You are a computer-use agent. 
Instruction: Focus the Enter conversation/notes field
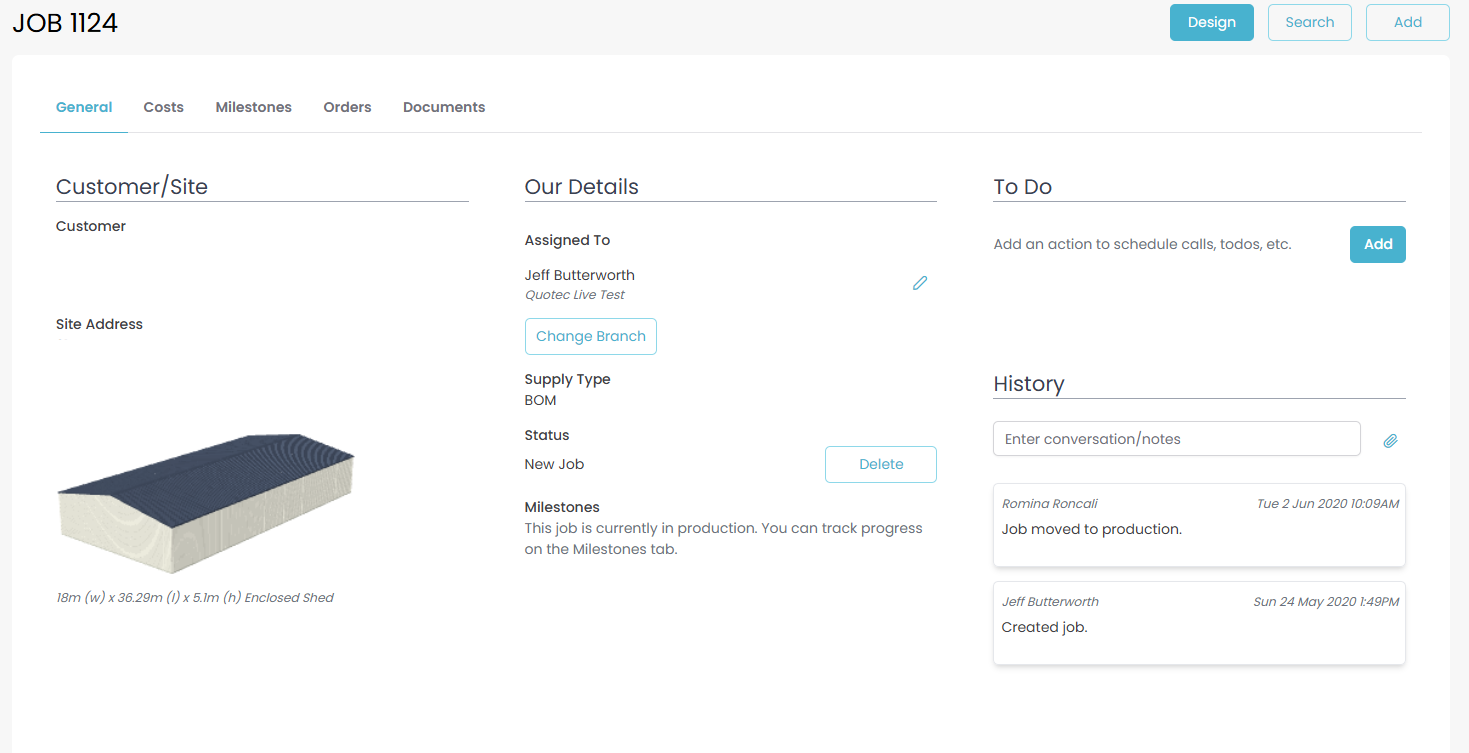click(1176, 439)
